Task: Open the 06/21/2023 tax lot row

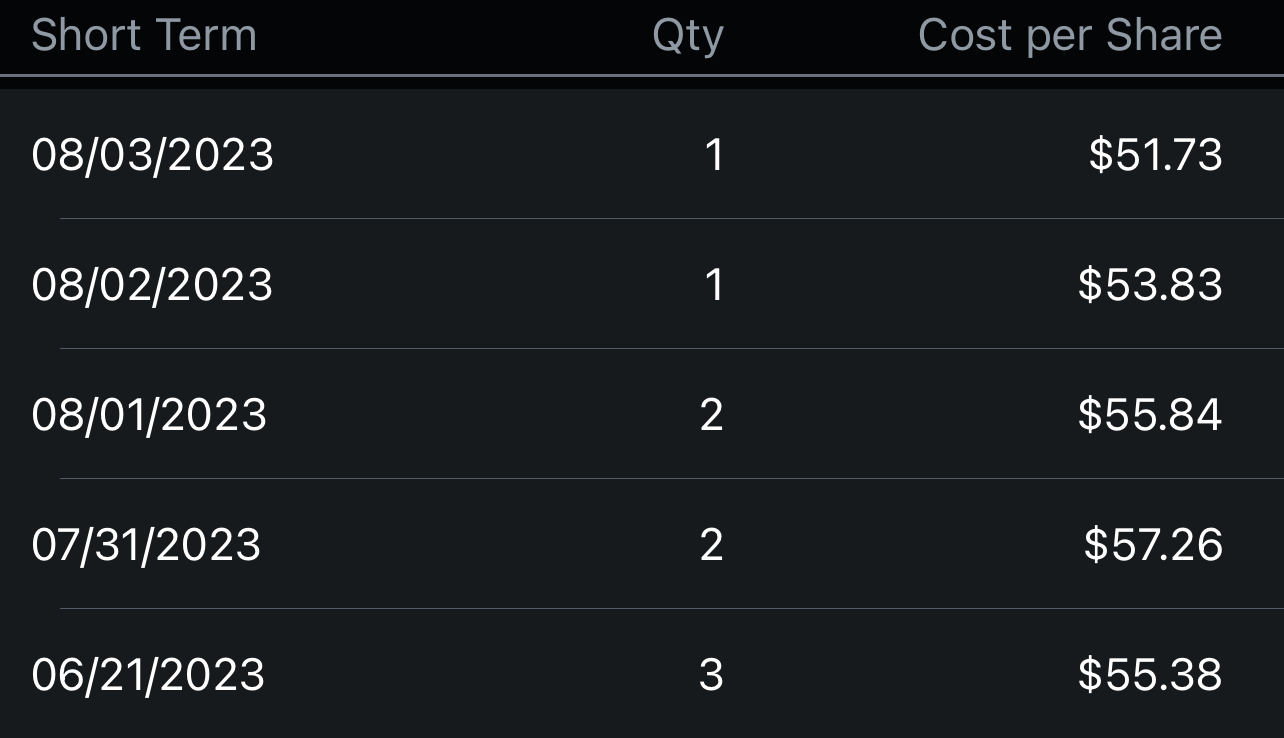Action: click(x=642, y=674)
